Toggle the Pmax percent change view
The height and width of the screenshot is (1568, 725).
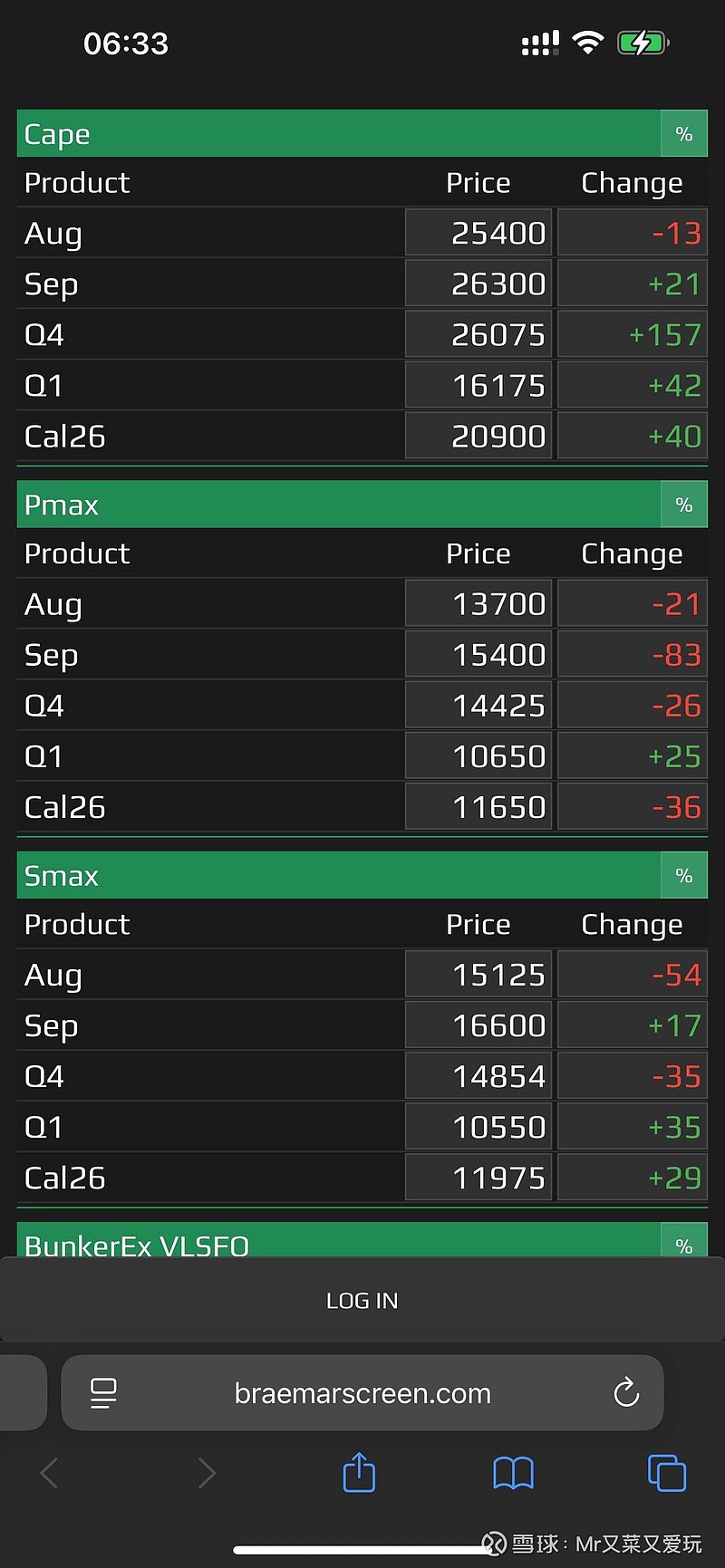point(684,505)
